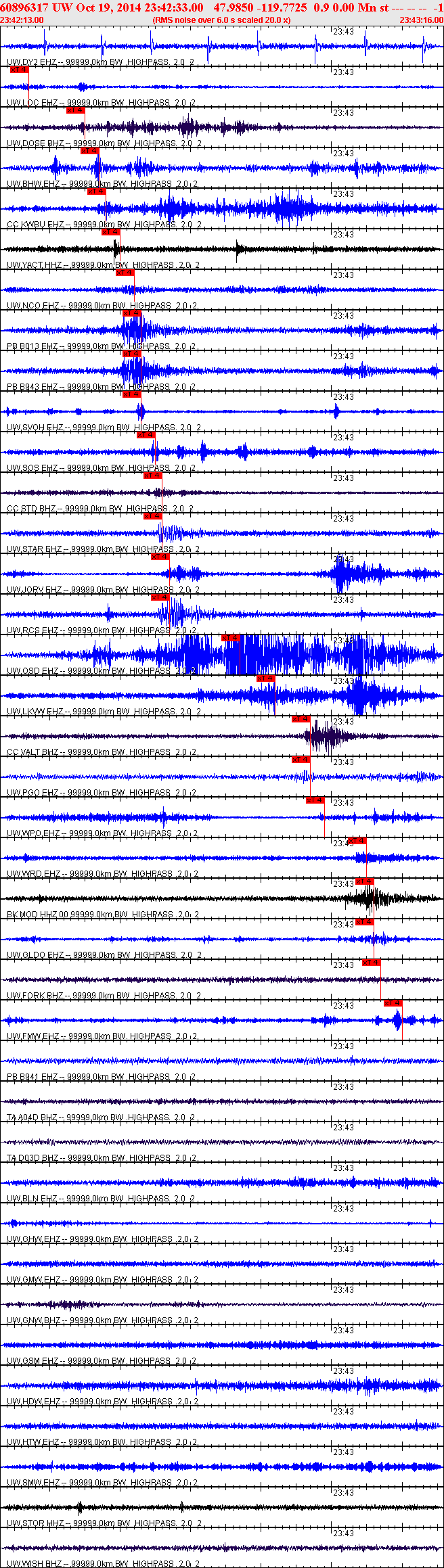Click the start time 23:42:13.00 label
The image size is (444, 1568).
coord(22,20)
